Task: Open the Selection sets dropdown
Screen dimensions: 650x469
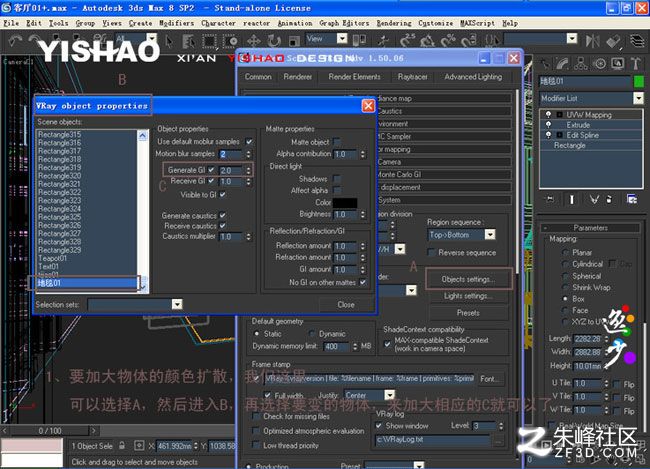Action: 177,304
